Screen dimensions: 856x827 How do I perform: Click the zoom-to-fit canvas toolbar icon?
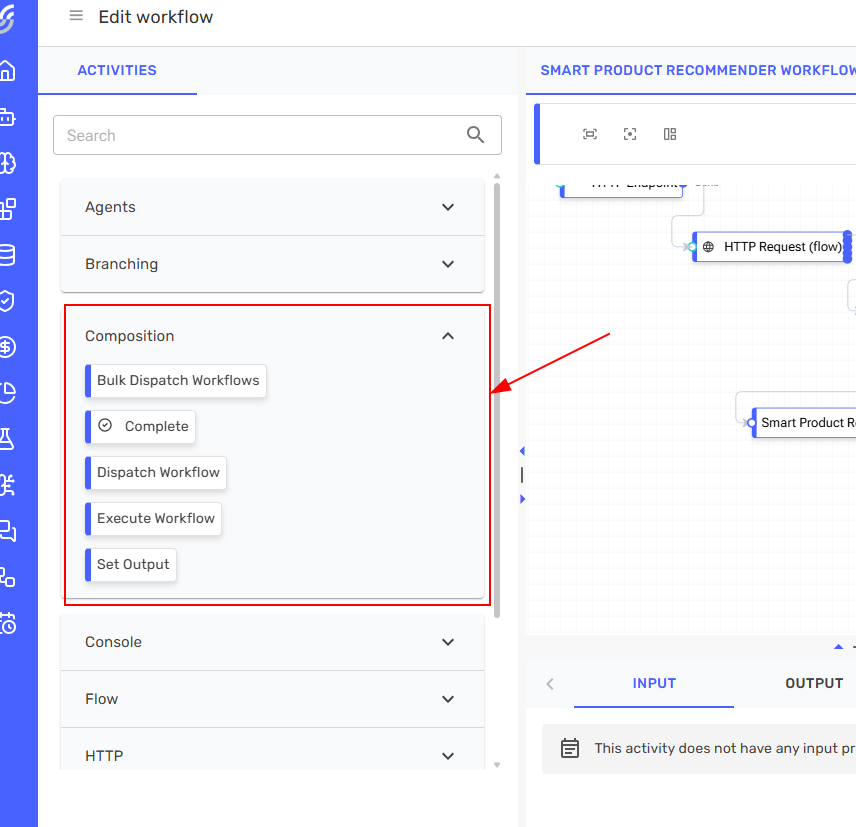590,134
